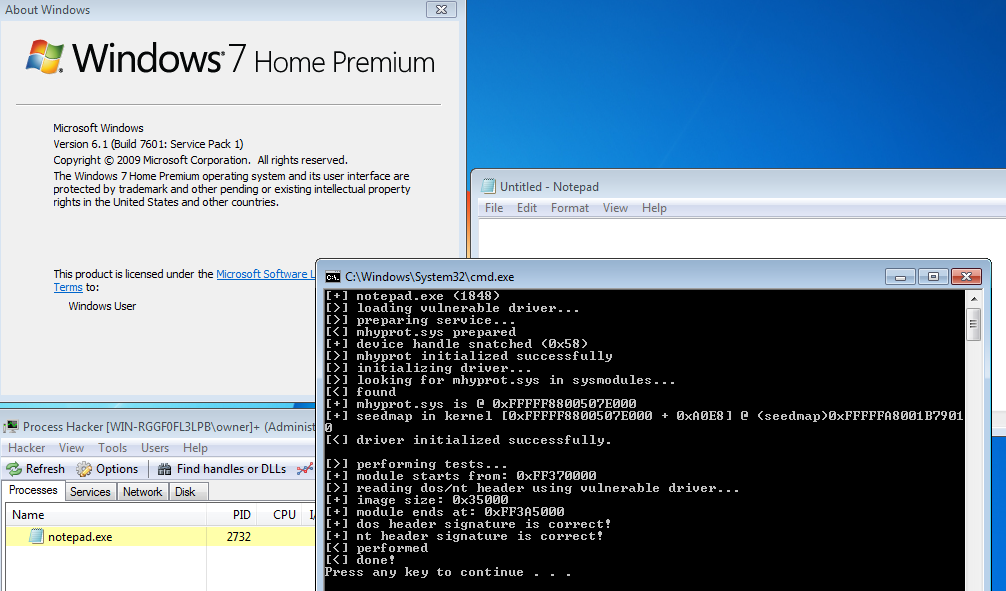Click the Terms link in About Windows
The image size is (1006, 591).
click(x=68, y=287)
